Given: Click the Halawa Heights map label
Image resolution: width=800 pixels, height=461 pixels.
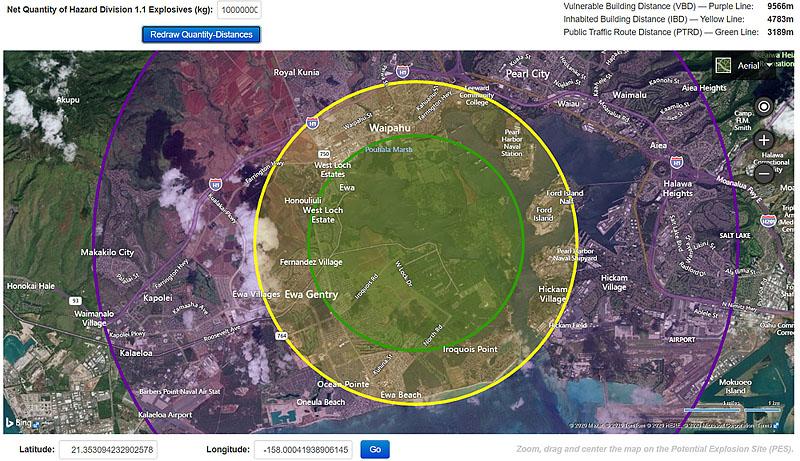Looking at the screenshot, I should (678, 188).
